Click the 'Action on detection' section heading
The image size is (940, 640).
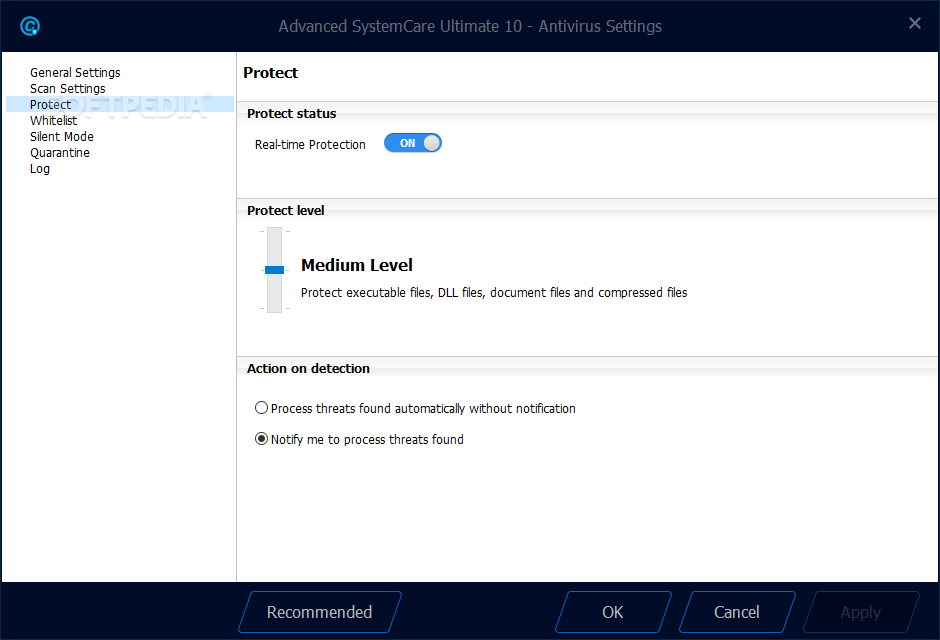click(x=308, y=369)
